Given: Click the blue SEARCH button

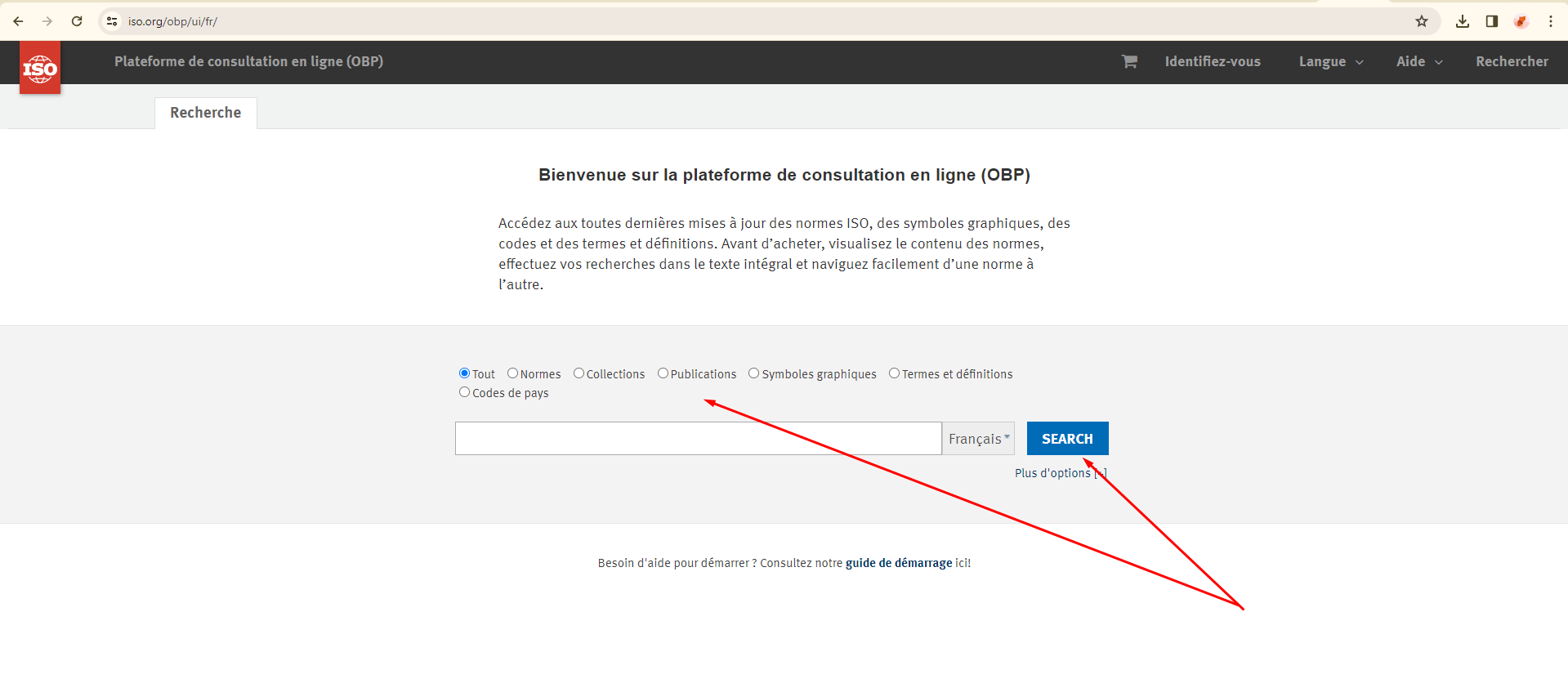Looking at the screenshot, I should [x=1067, y=439].
